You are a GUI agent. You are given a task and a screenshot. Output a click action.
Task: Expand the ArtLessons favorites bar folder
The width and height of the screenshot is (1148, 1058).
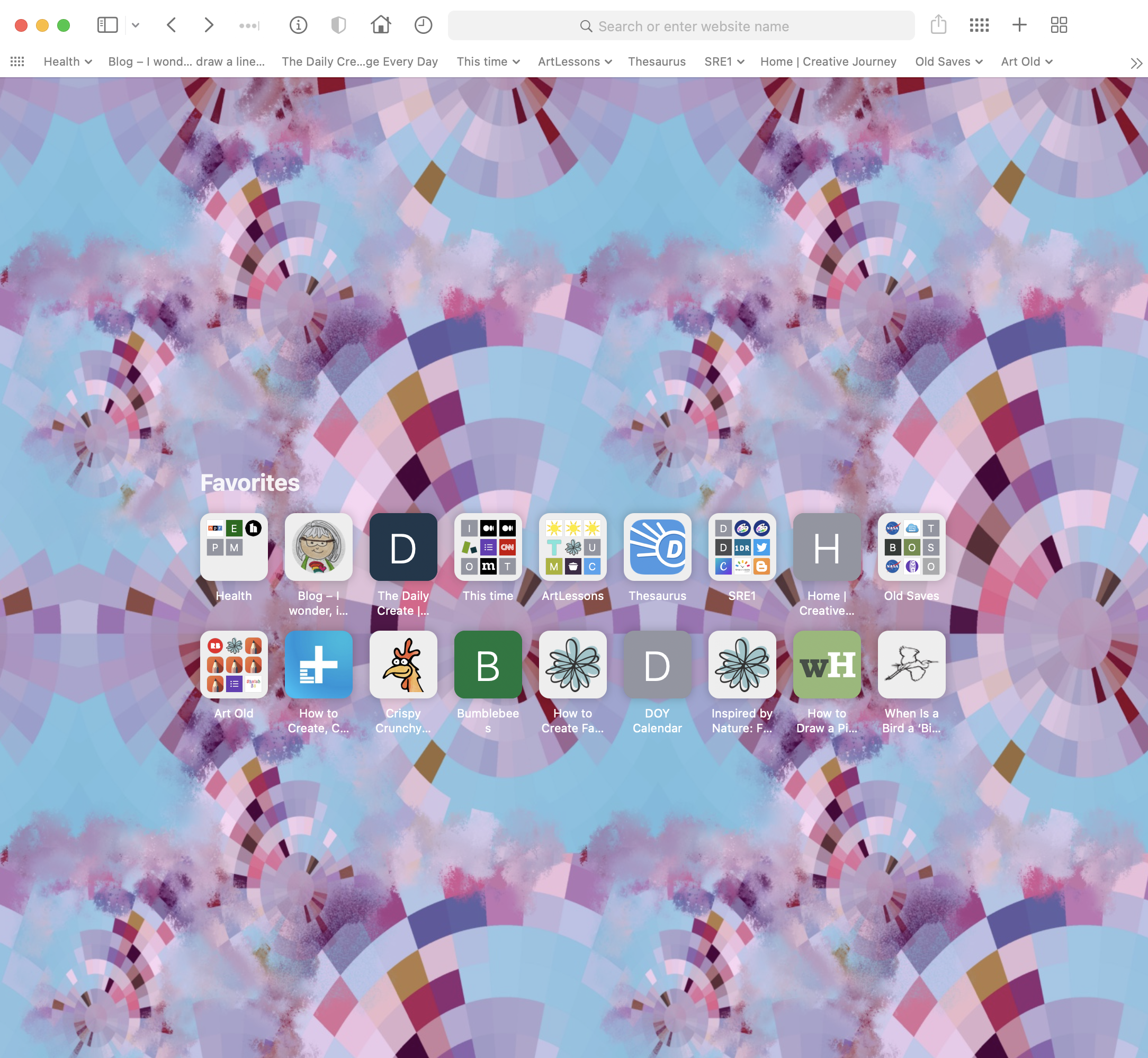click(x=575, y=62)
